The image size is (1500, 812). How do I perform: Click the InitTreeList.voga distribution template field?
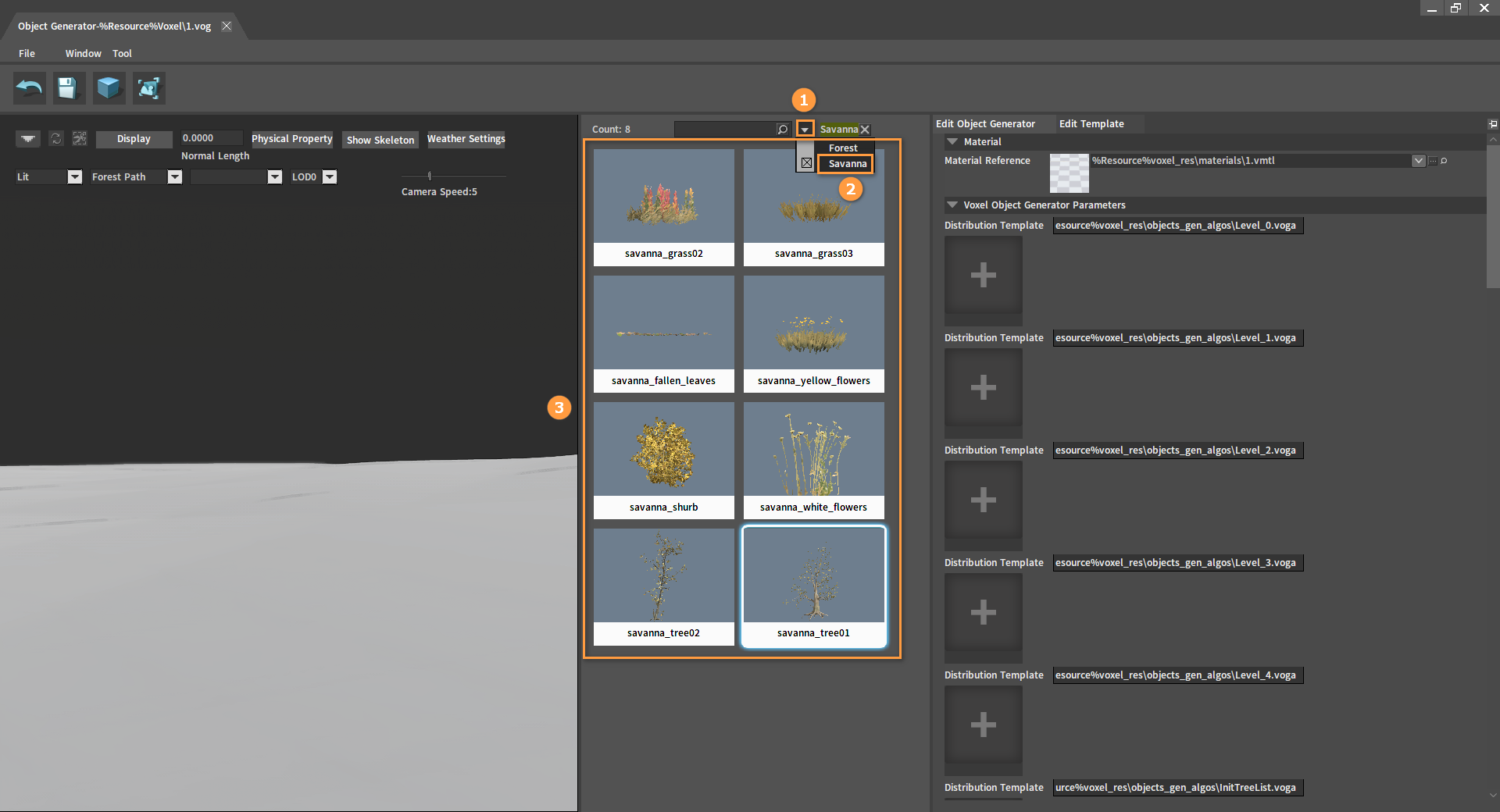1177,788
